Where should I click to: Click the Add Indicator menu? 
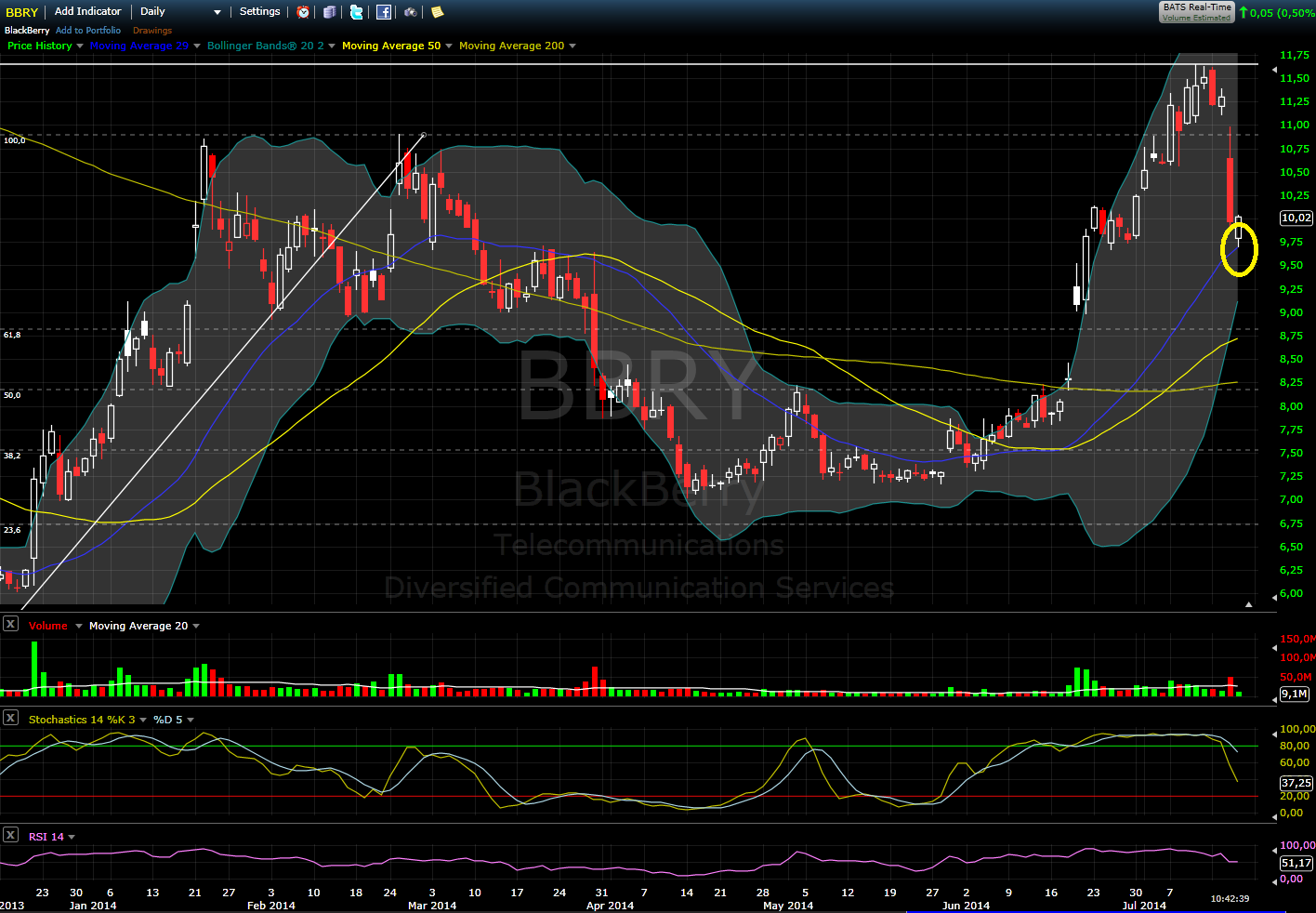pos(88,11)
